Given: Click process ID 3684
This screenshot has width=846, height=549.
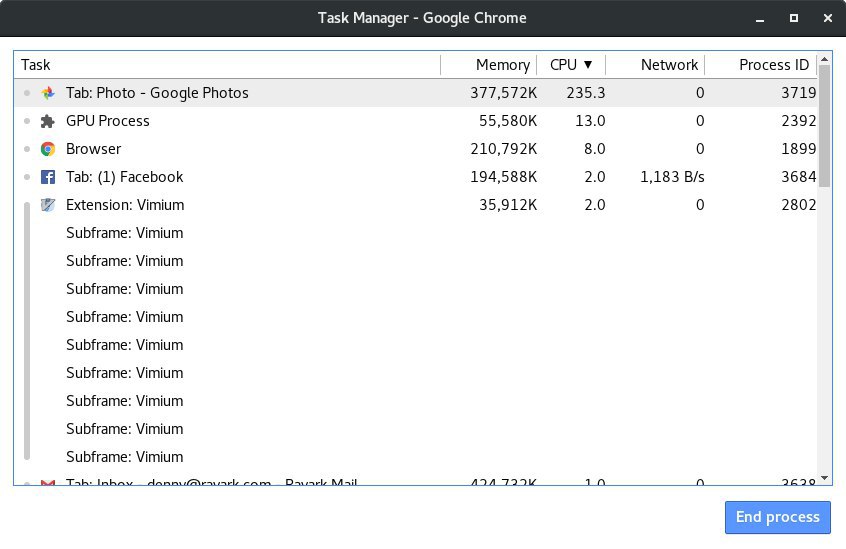Looking at the screenshot, I should (799, 177).
